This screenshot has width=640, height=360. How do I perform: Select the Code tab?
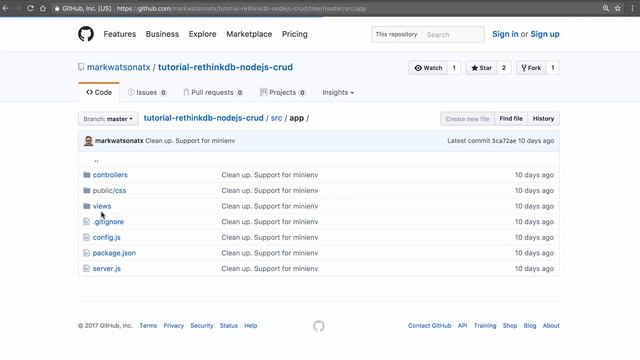(x=99, y=92)
